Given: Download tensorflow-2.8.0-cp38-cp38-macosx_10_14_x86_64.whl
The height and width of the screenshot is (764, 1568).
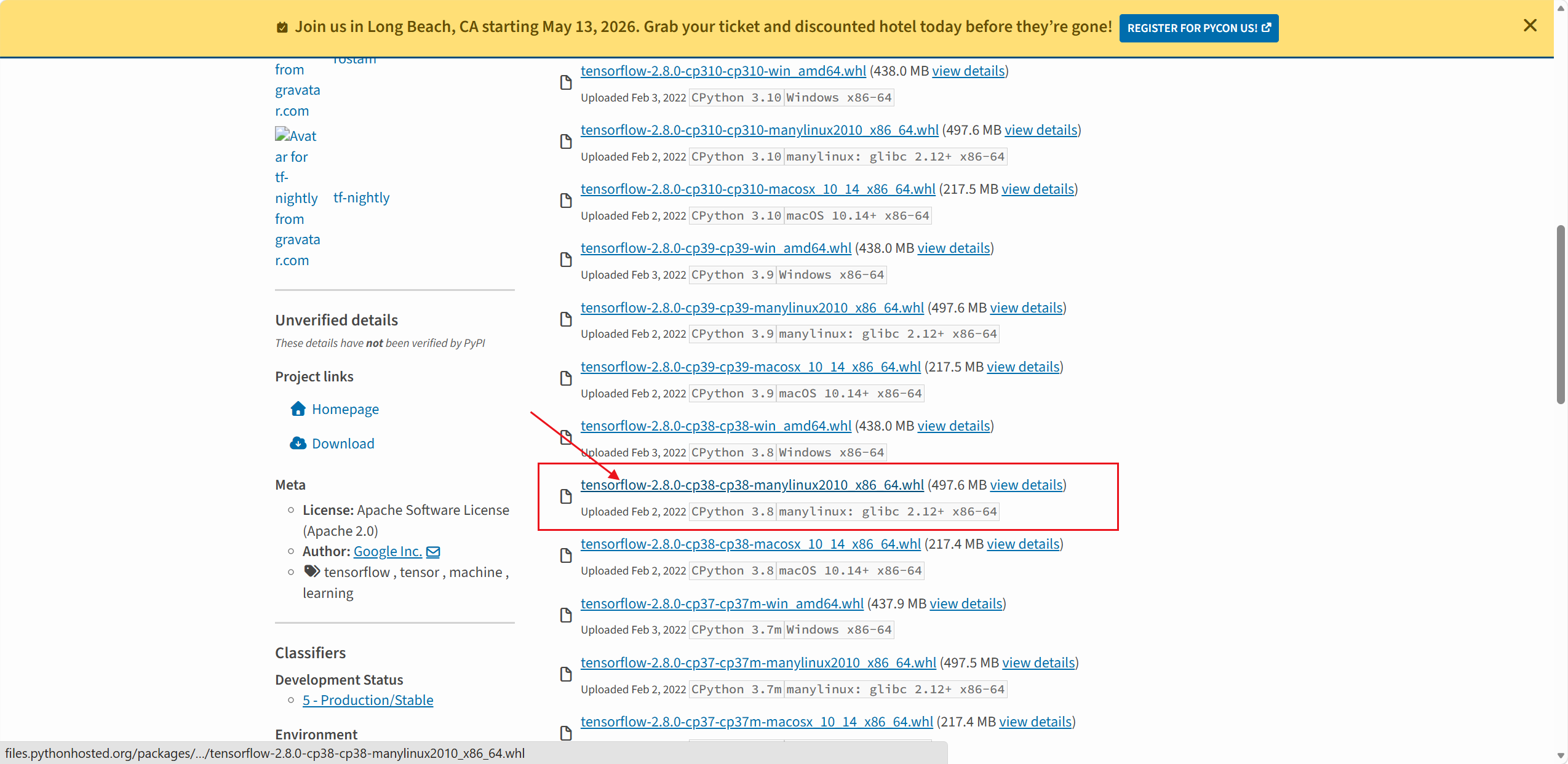Looking at the screenshot, I should point(750,544).
